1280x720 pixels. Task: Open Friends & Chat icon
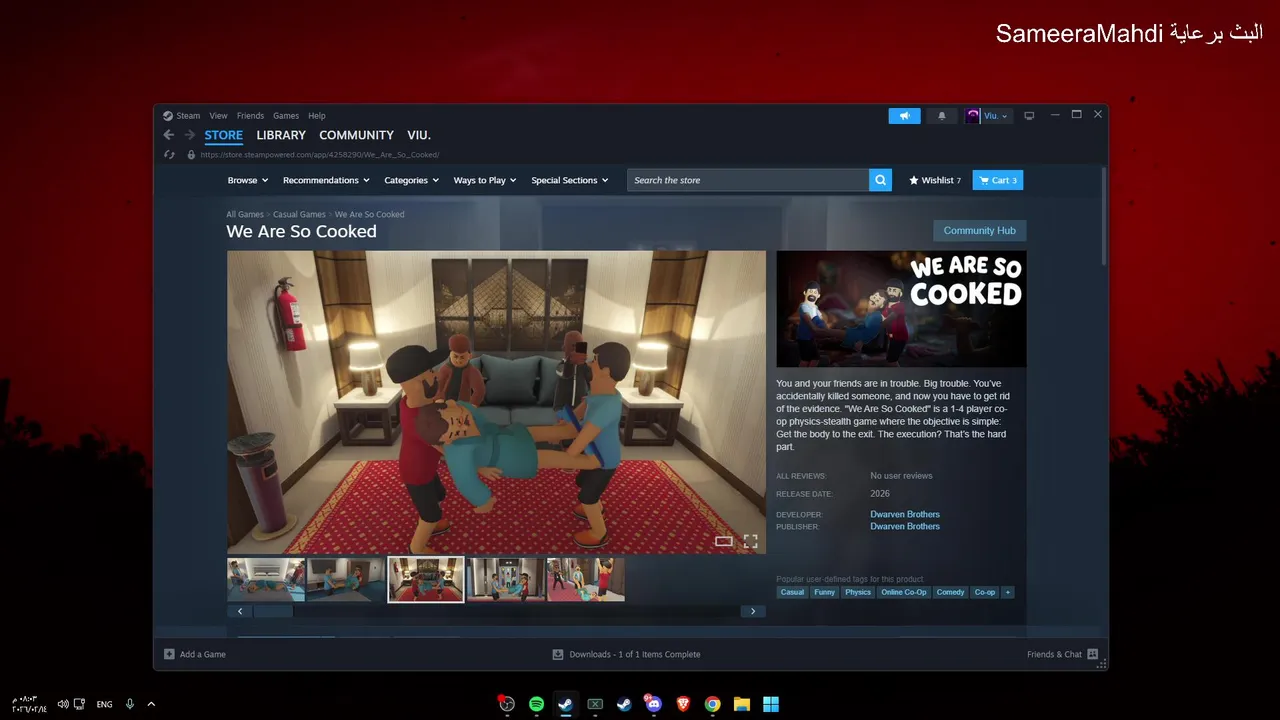[x=1092, y=654]
